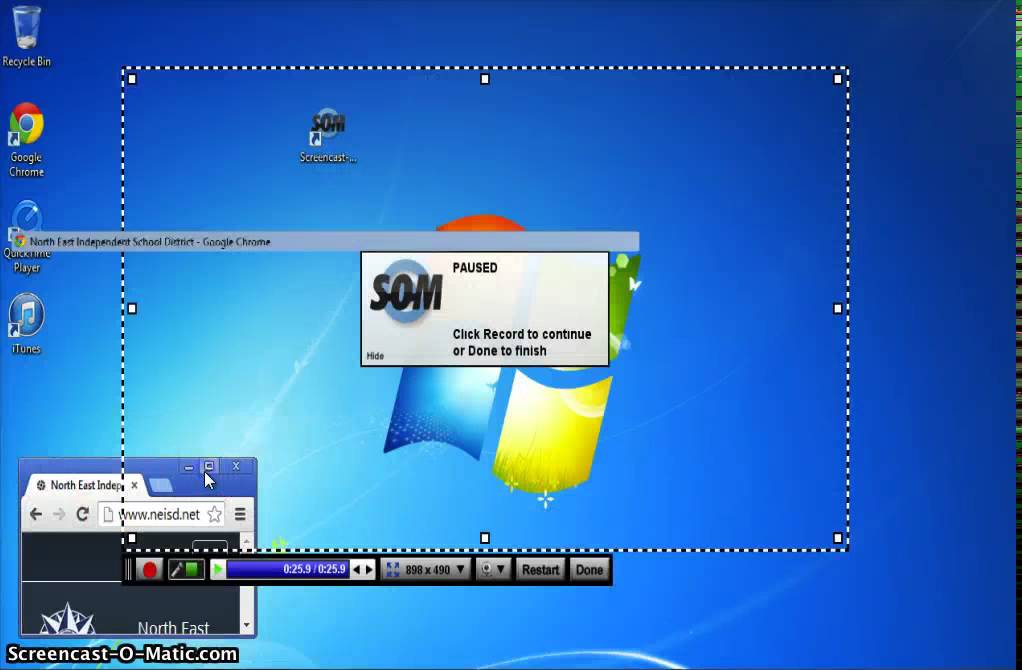This screenshot has height=670, width=1022.
Task: Select the Screencast-O-Matic desktop shortcut
Action: pyautogui.click(x=328, y=136)
